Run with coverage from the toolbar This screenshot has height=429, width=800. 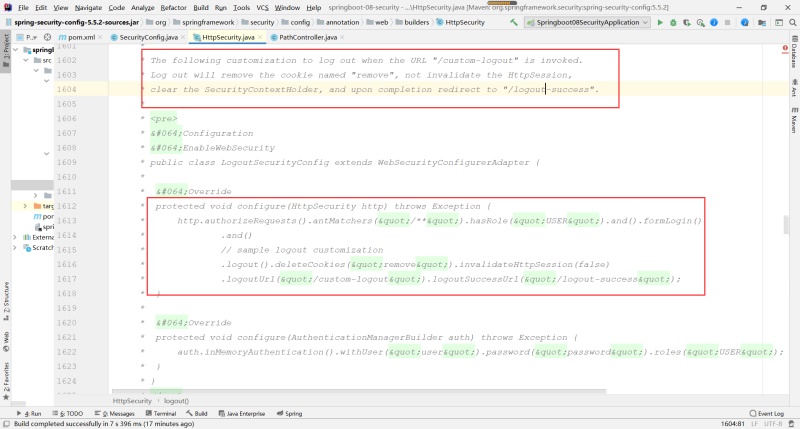[687, 22]
